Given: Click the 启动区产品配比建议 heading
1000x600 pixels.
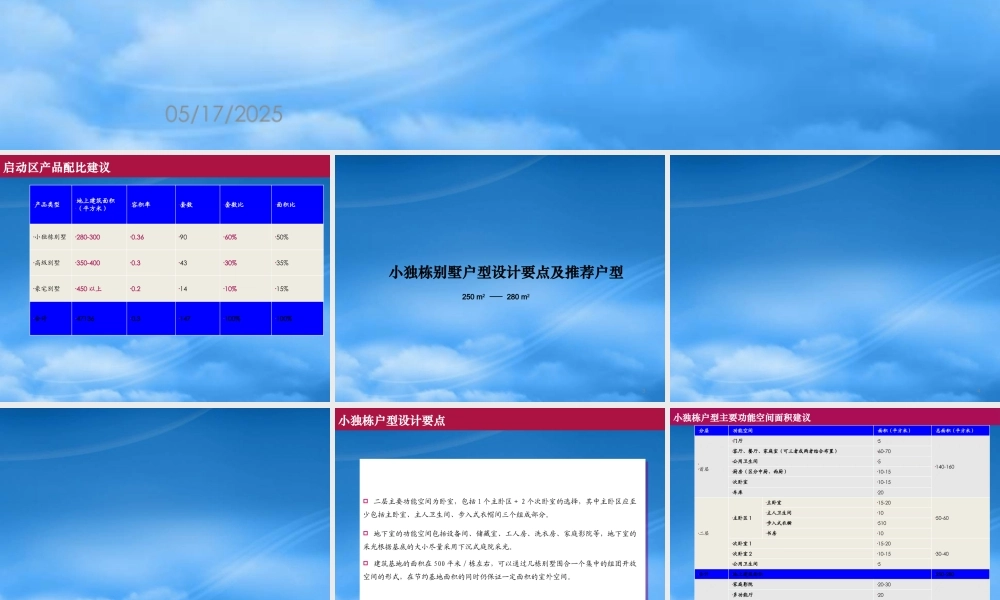Looking at the screenshot, I should tap(57, 167).
